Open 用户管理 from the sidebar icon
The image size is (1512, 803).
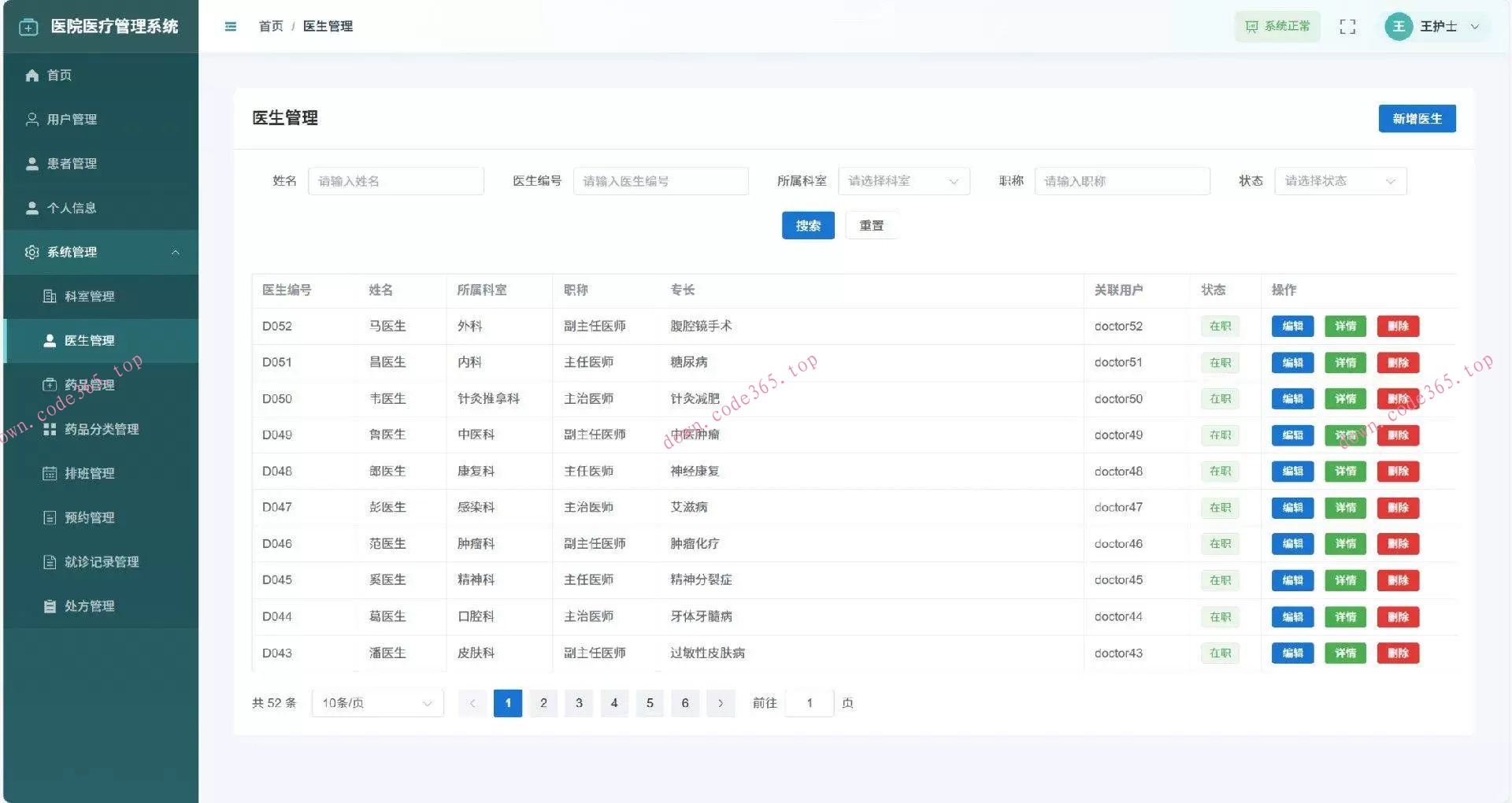tap(31, 119)
